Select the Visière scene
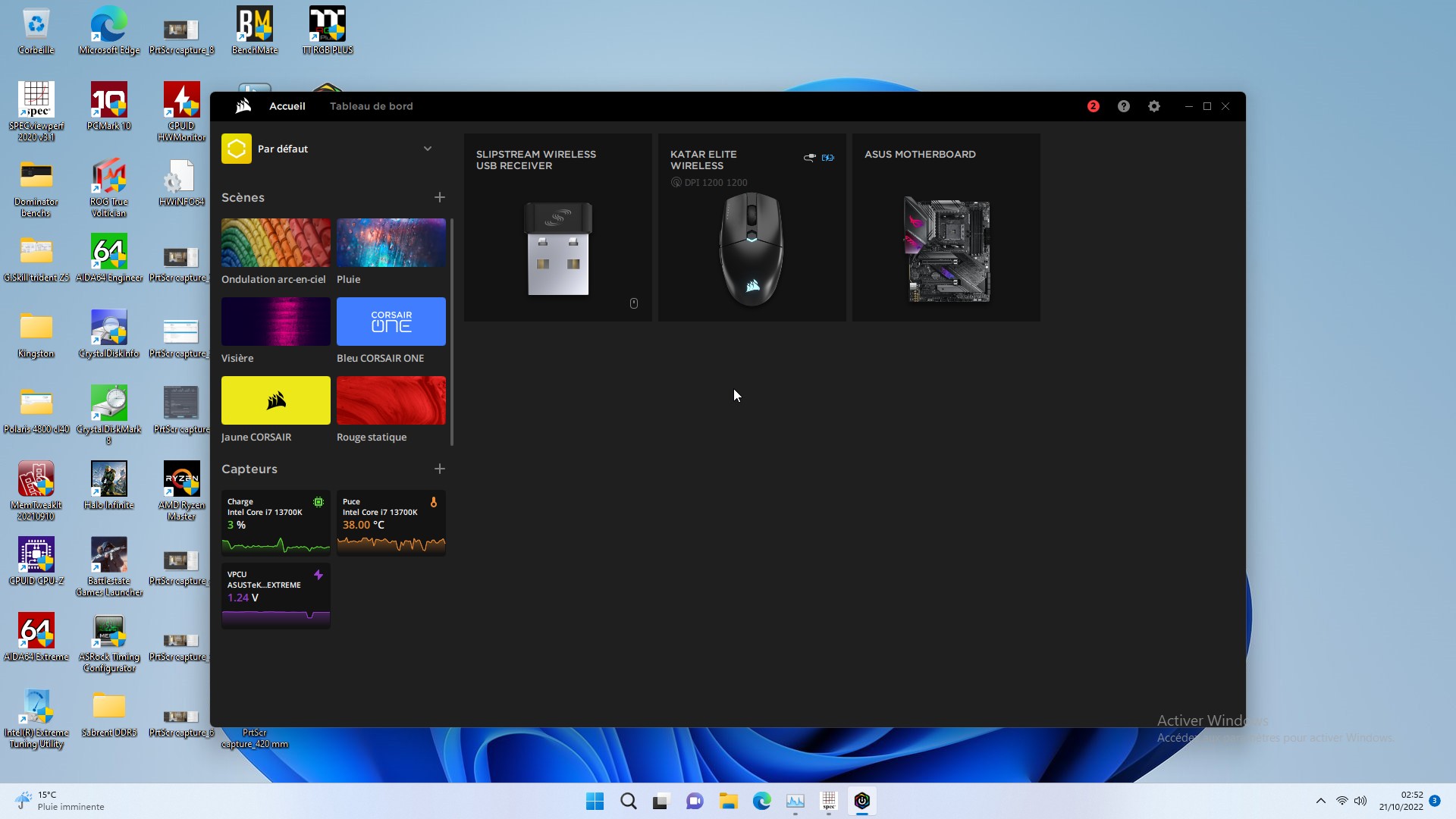The height and width of the screenshot is (819, 1456). pos(276,322)
